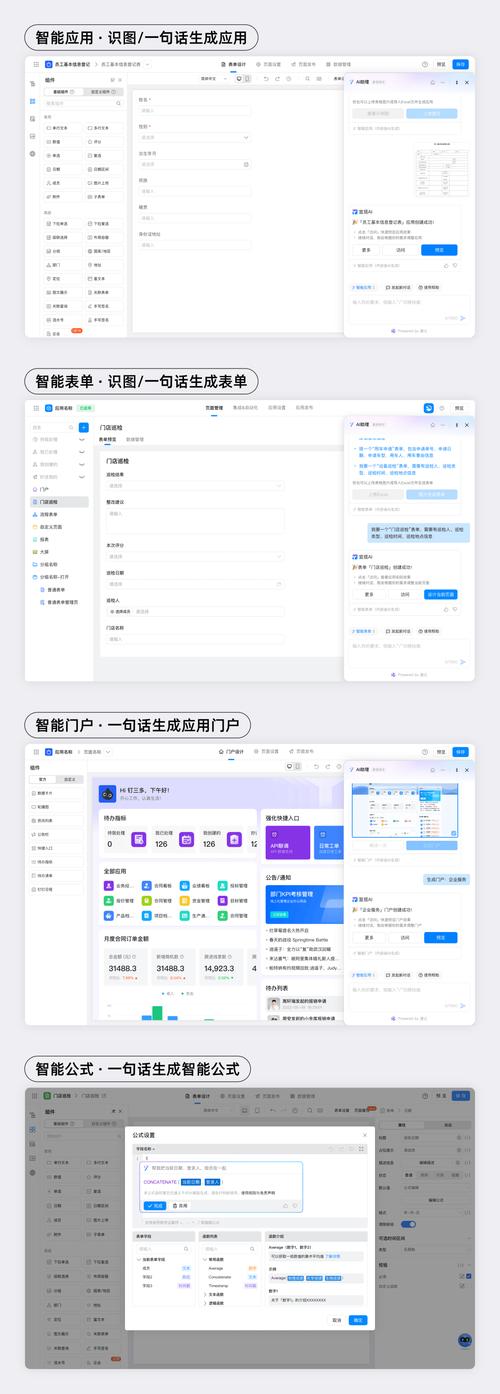This screenshot has width=500, height=1394.
Task: Click the 姓名 input in the employee form
Action: 194,110
